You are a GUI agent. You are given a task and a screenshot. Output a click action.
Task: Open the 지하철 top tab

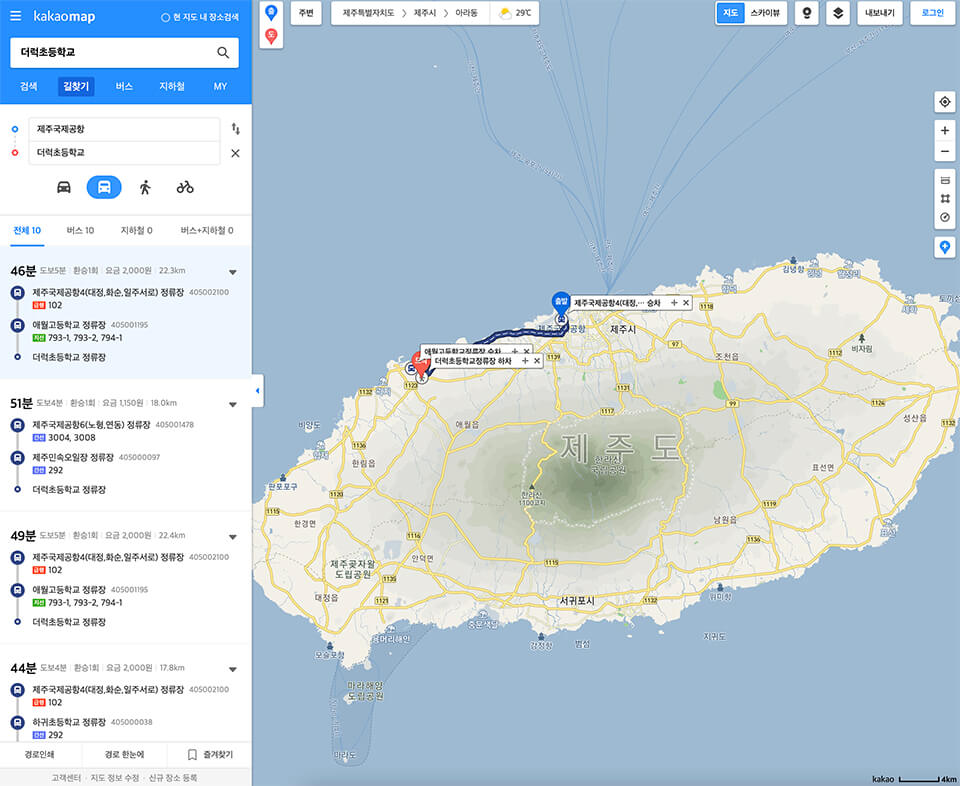(x=171, y=86)
